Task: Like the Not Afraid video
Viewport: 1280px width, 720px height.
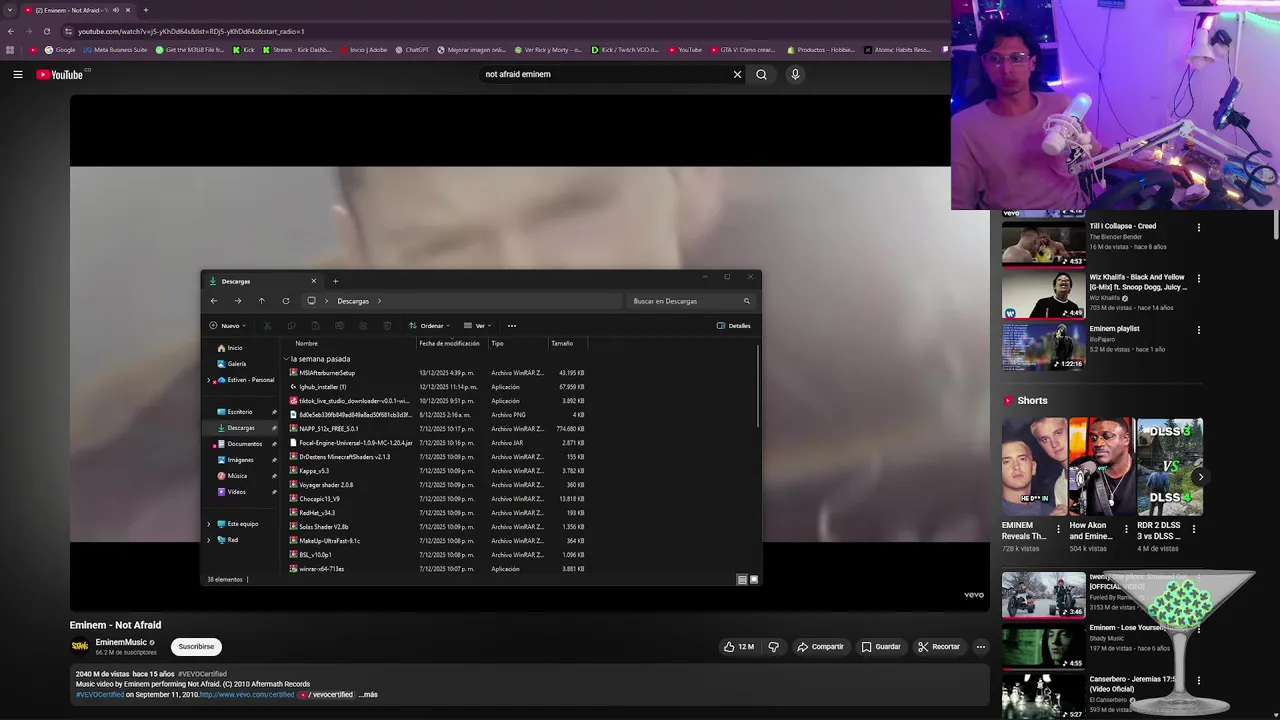Action: pyautogui.click(x=739, y=647)
